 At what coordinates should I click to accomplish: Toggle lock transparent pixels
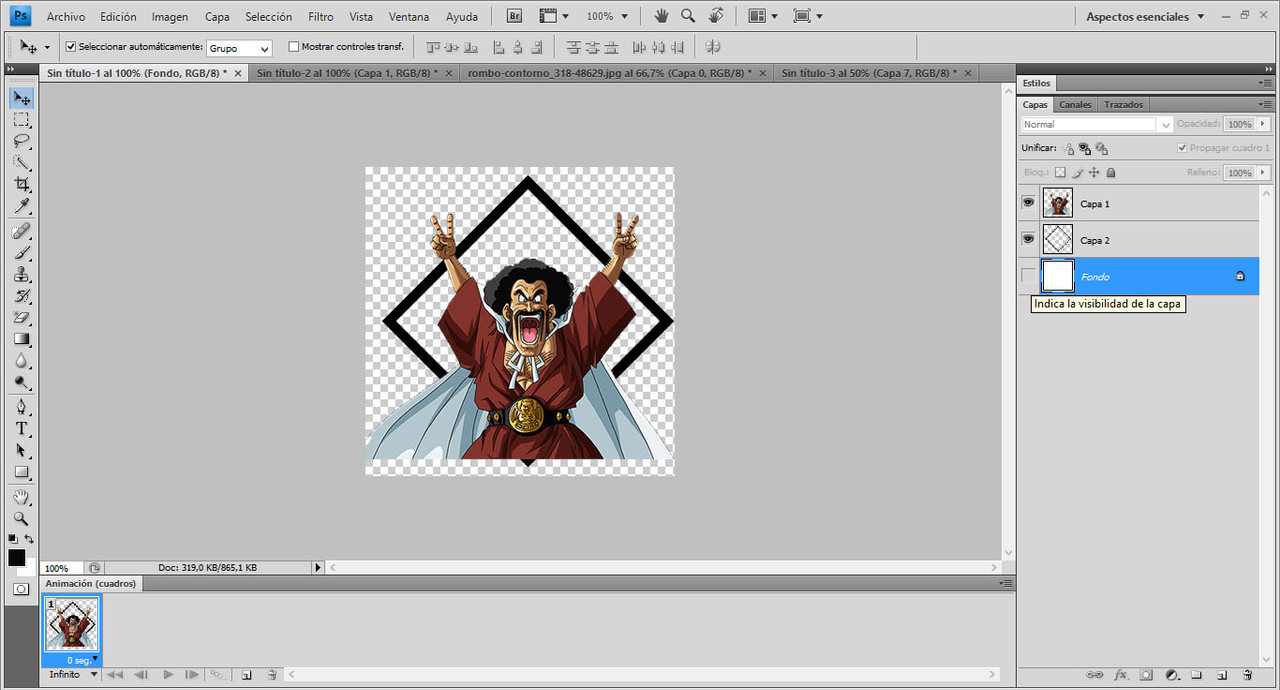(x=1060, y=172)
